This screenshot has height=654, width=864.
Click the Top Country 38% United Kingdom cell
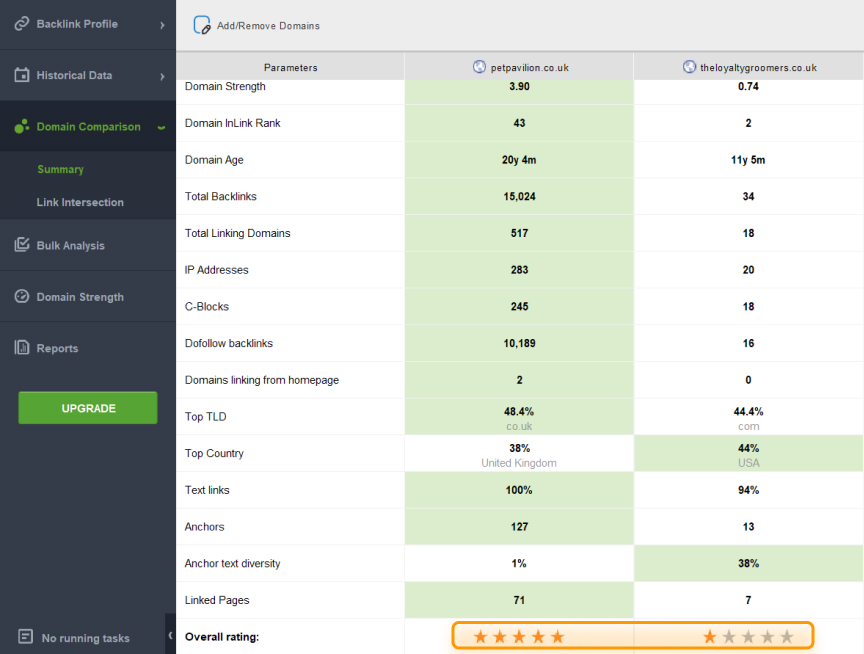tap(519, 455)
